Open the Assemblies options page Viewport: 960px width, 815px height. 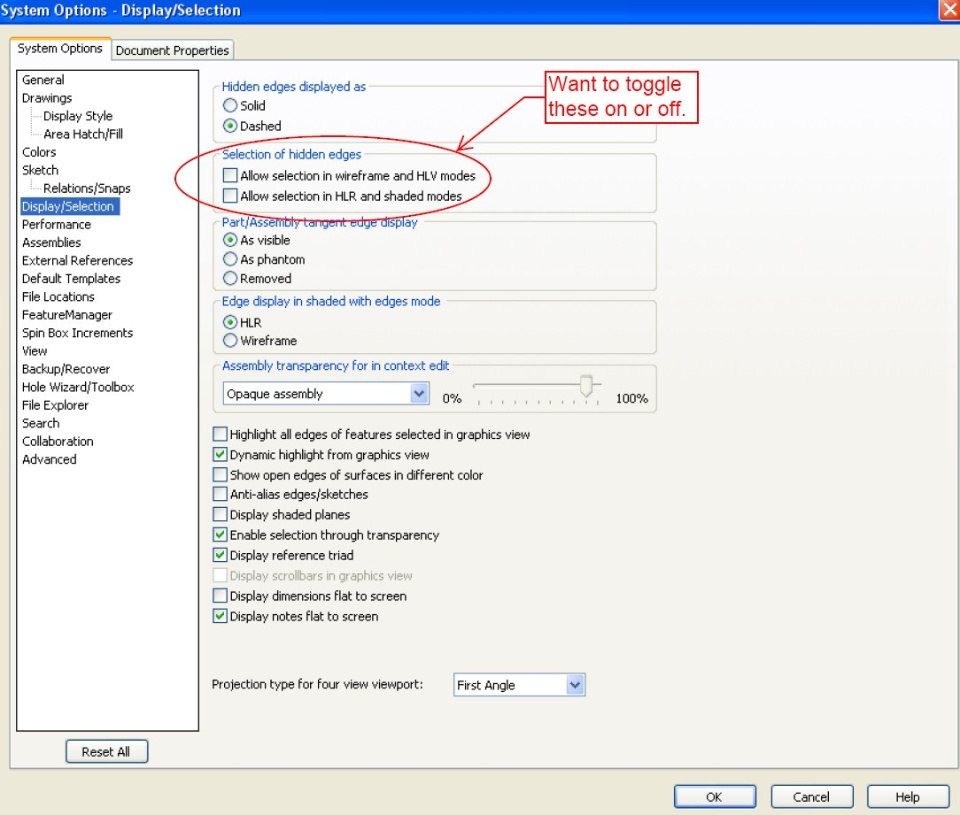(51, 242)
